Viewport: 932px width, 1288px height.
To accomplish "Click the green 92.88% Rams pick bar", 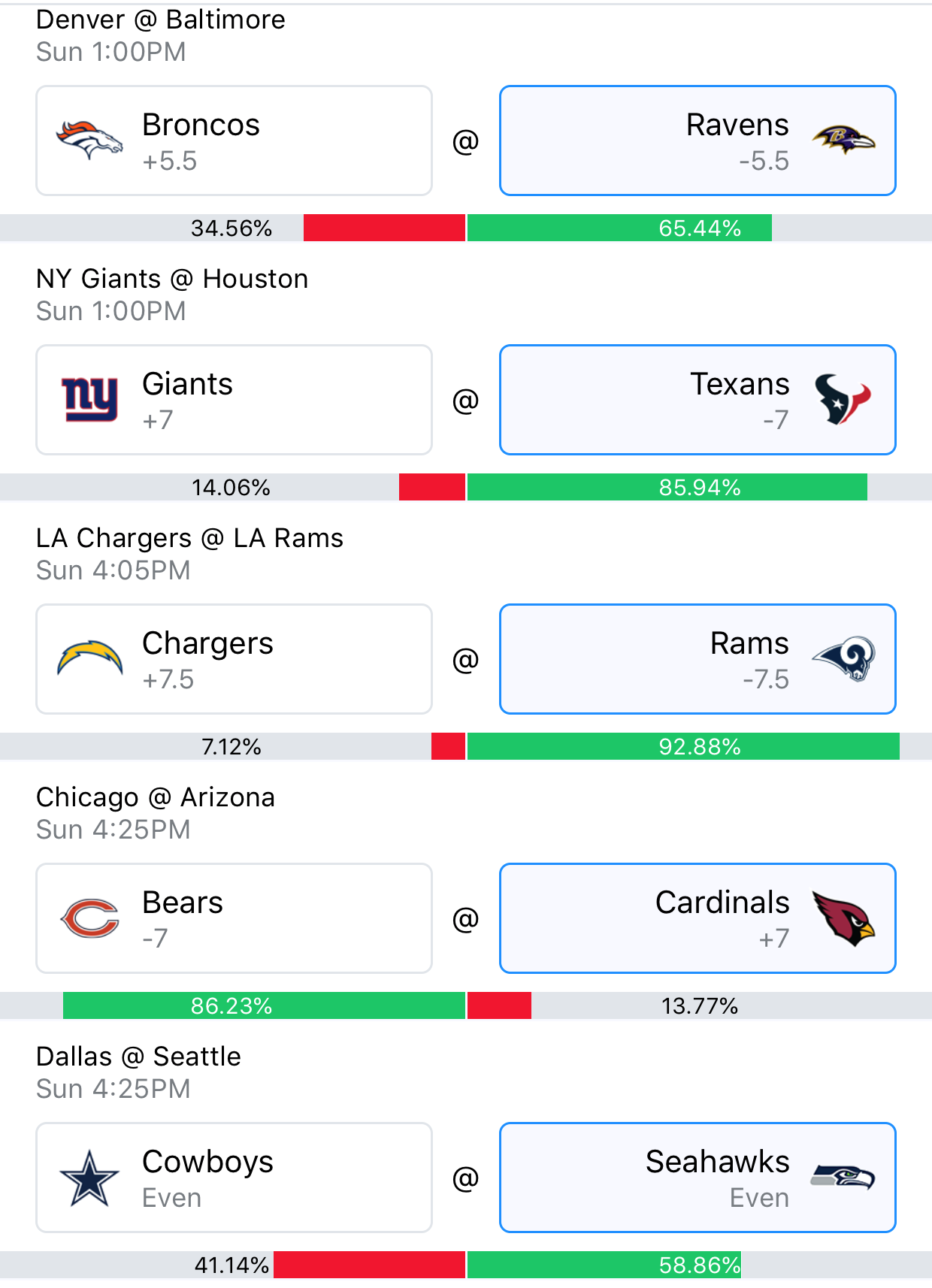I will point(683,746).
